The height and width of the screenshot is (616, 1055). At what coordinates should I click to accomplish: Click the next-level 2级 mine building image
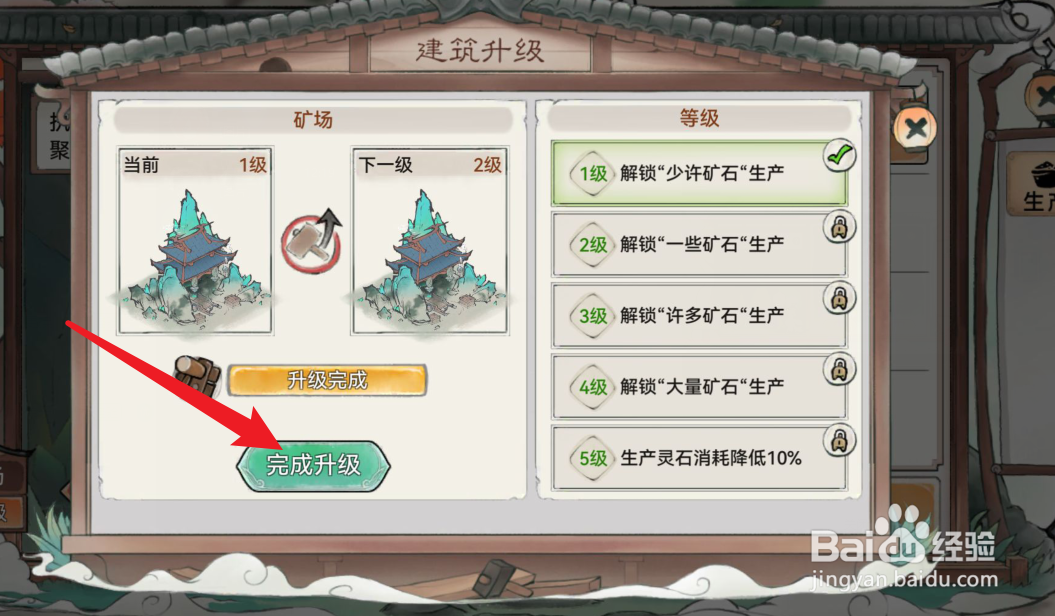(x=430, y=256)
